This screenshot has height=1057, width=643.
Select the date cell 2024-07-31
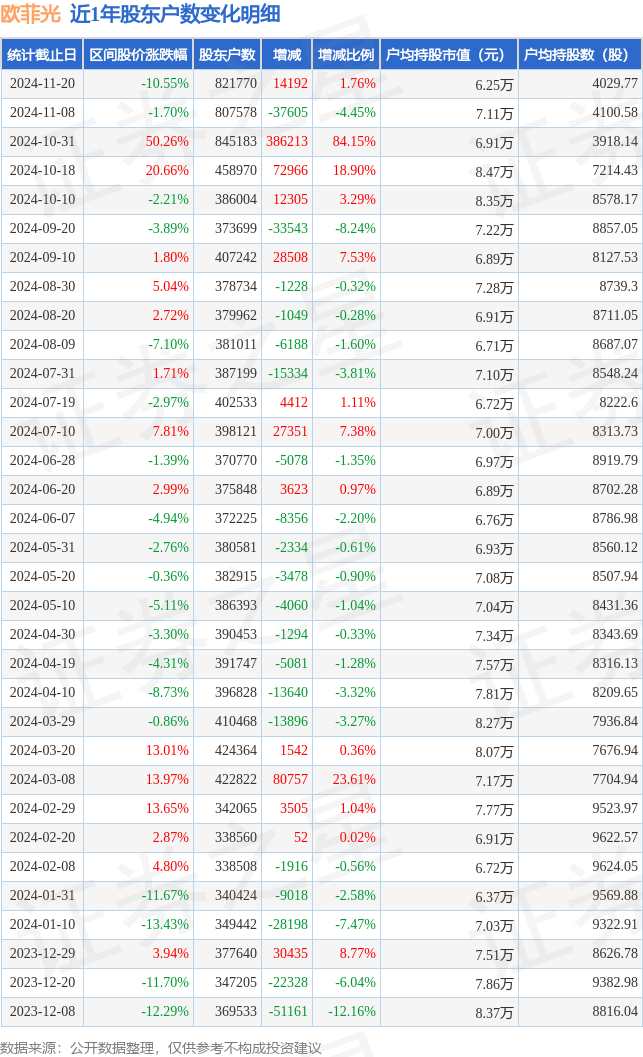click(x=42, y=373)
